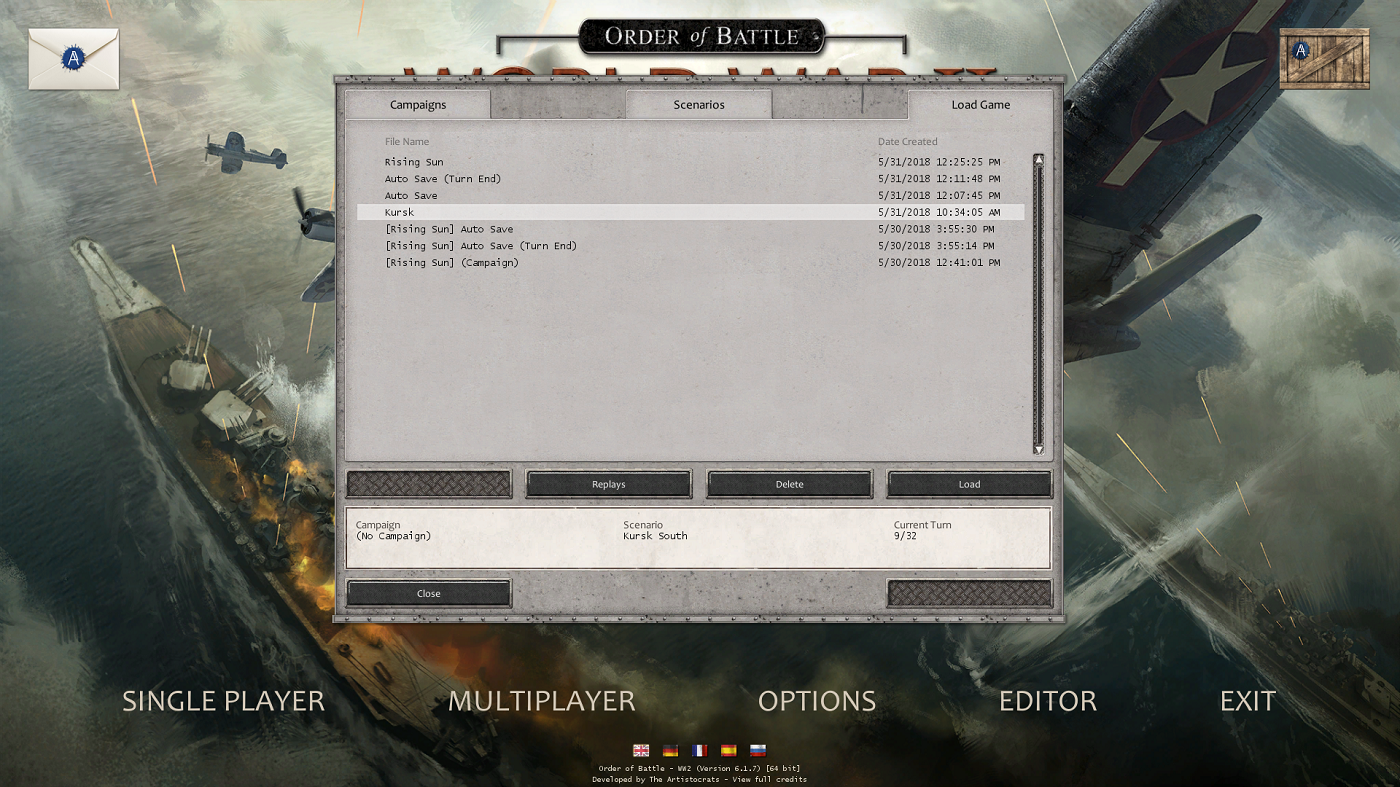
Task: Select the Load Game tab
Action: pyautogui.click(x=980, y=105)
